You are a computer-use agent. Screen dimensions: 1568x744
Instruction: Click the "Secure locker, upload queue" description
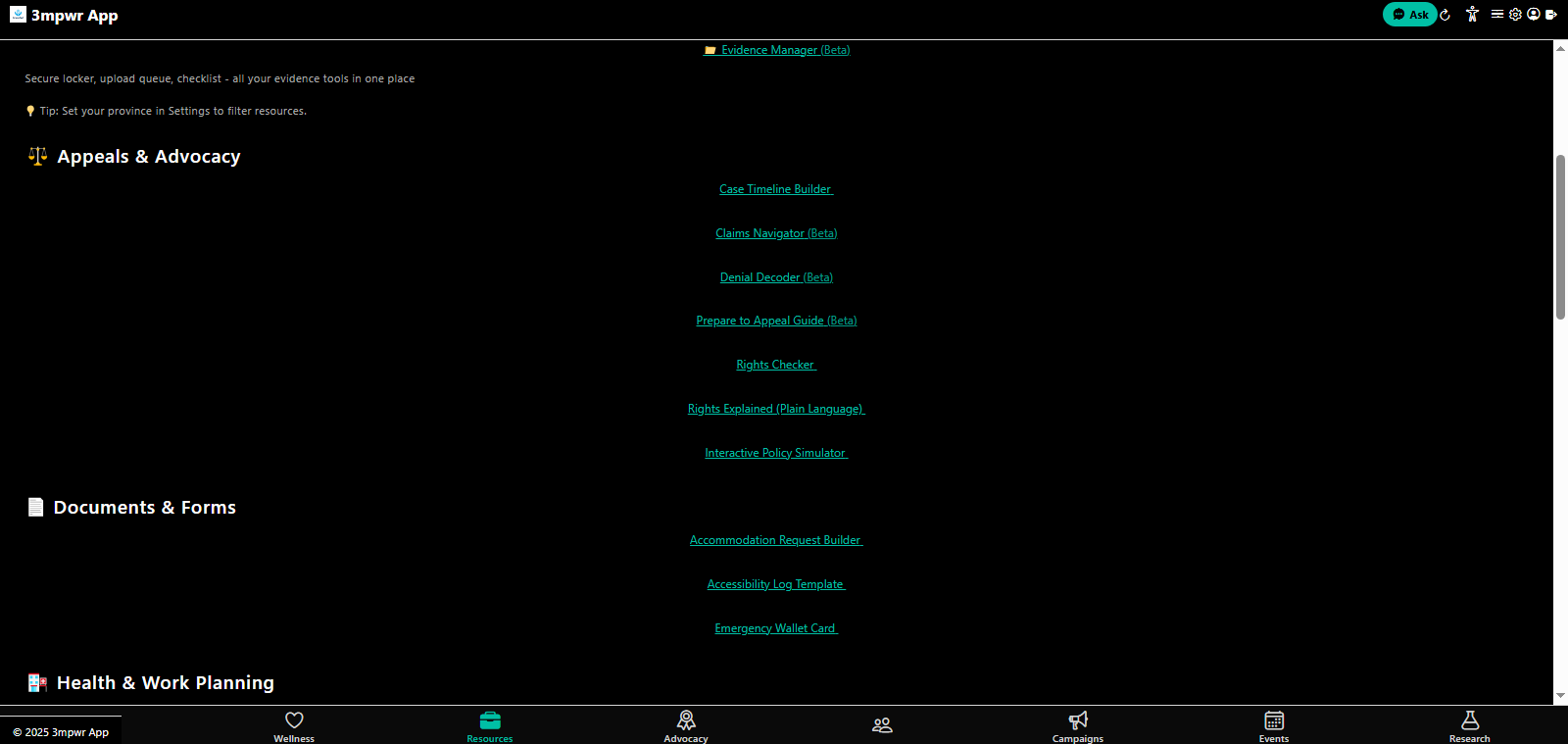(x=220, y=78)
